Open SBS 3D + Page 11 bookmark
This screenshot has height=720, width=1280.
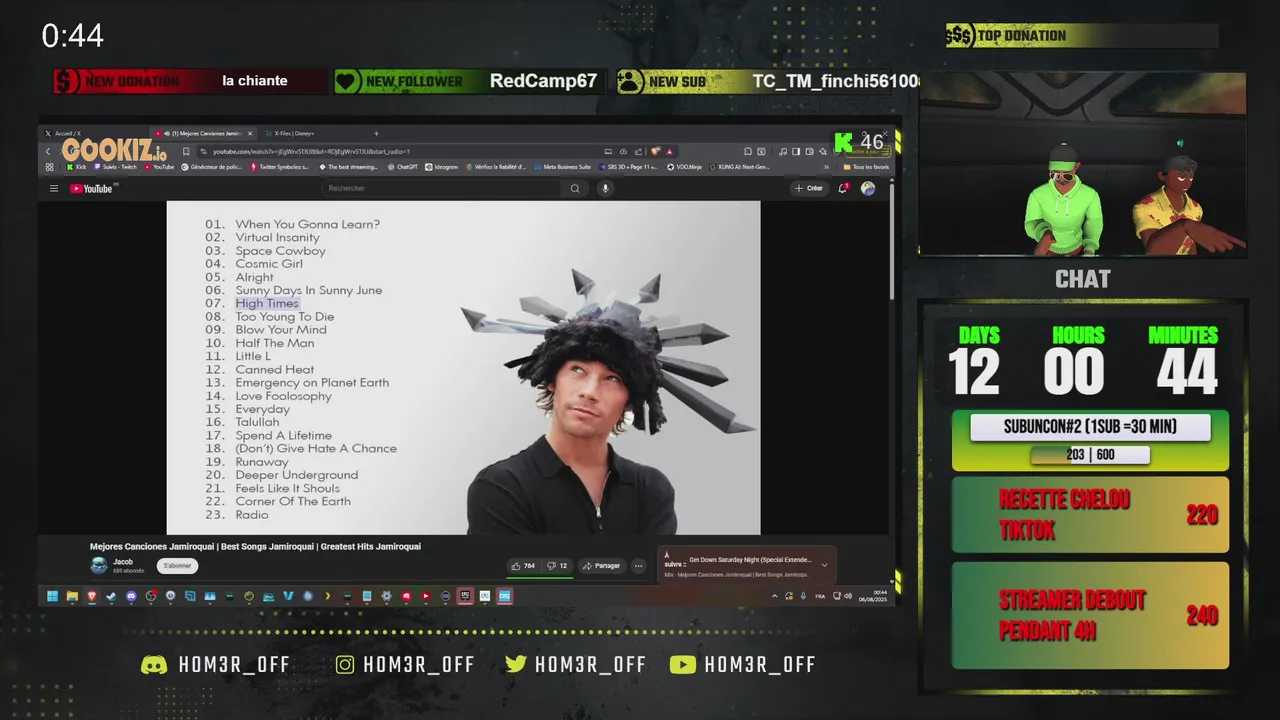tap(630, 167)
